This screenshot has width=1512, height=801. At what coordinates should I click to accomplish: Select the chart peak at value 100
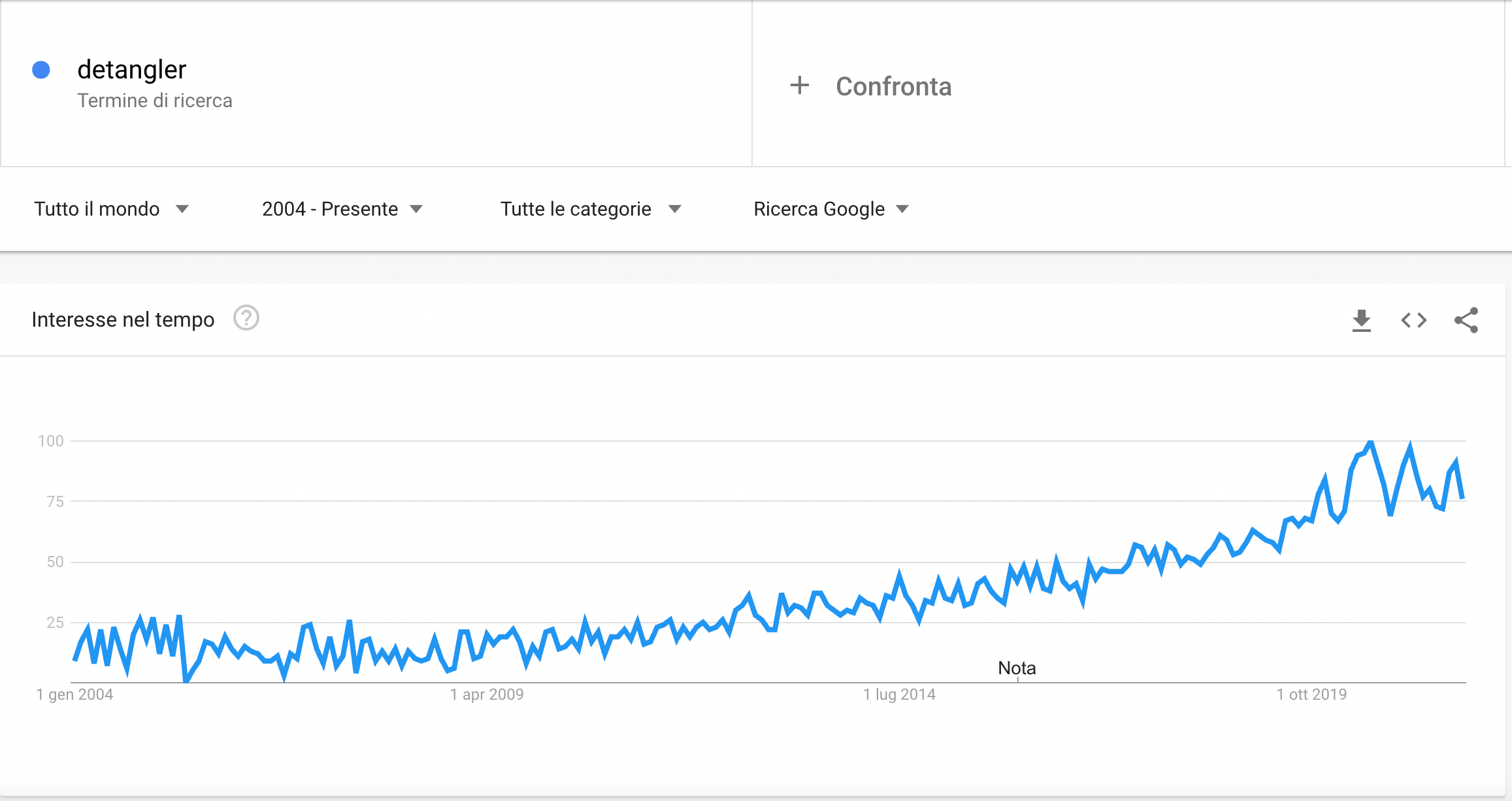pyautogui.click(x=1371, y=442)
